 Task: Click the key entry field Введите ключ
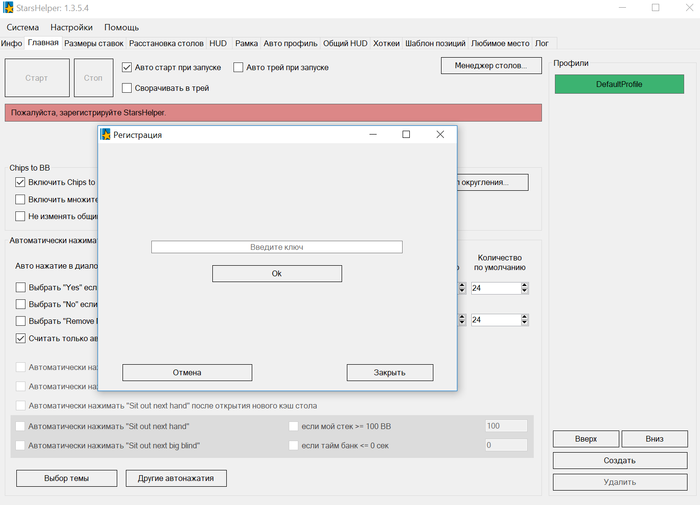pyautogui.click(x=277, y=247)
